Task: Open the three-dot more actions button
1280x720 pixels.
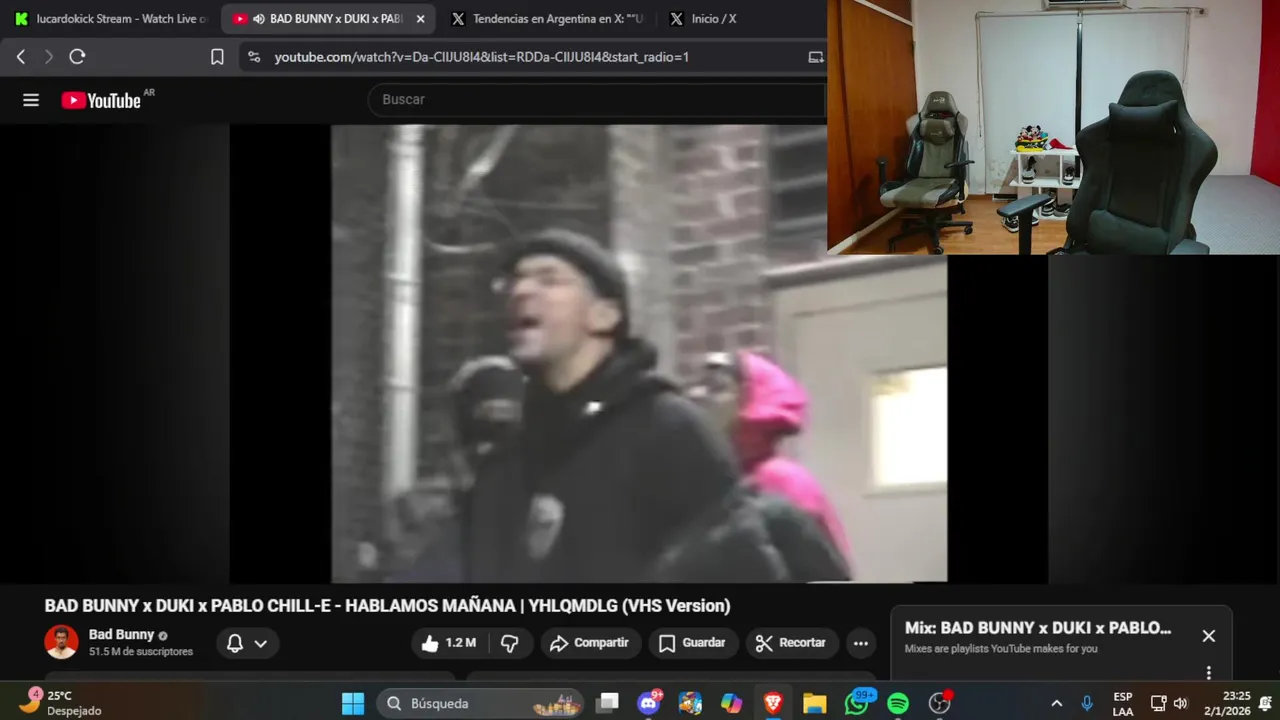Action: (861, 643)
